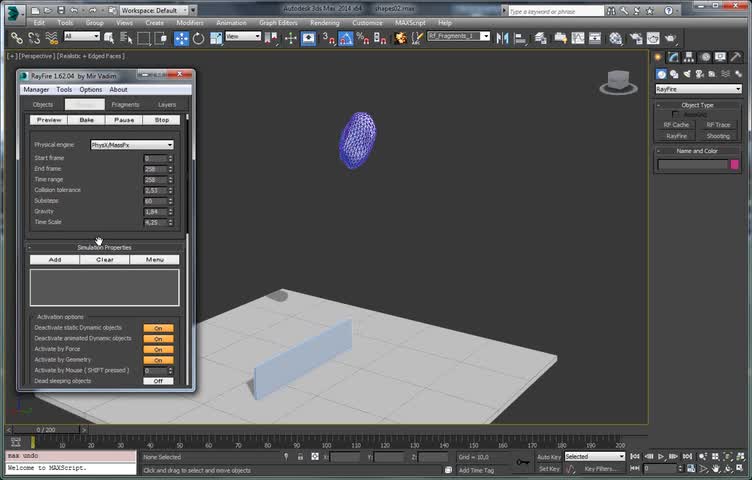Click the Align tool icon
The image size is (752, 480).
pyautogui.click(x=520, y=38)
